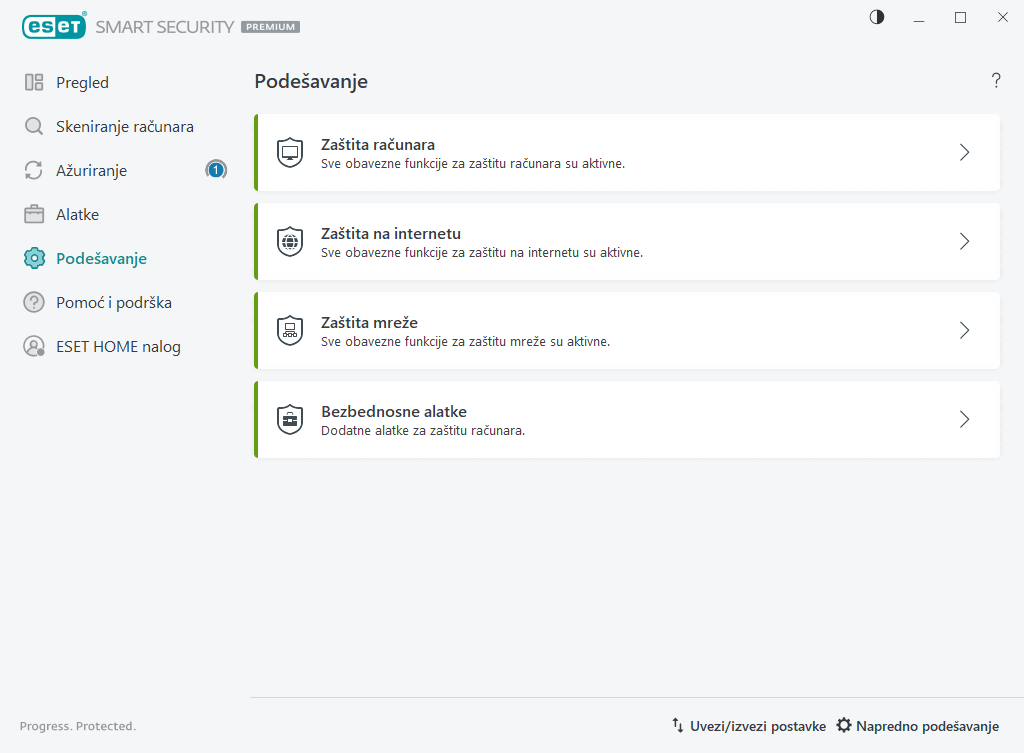Toggle the dark/light contrast mode

(877, 17)
